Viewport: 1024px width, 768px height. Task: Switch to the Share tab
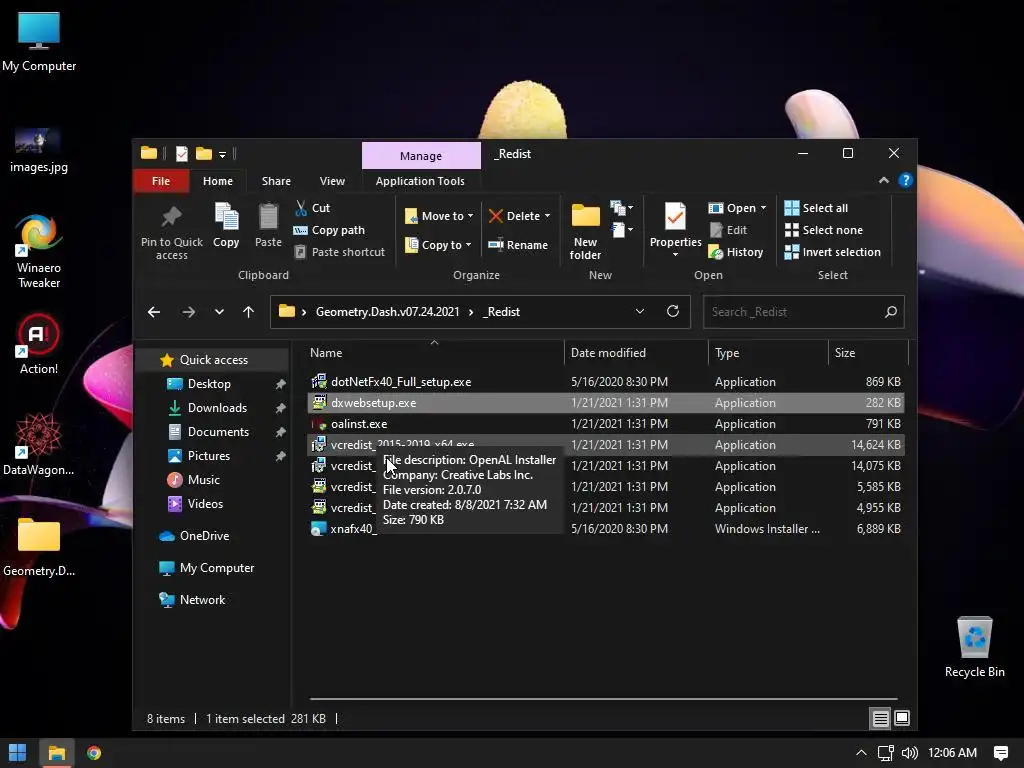pos(276,181)
